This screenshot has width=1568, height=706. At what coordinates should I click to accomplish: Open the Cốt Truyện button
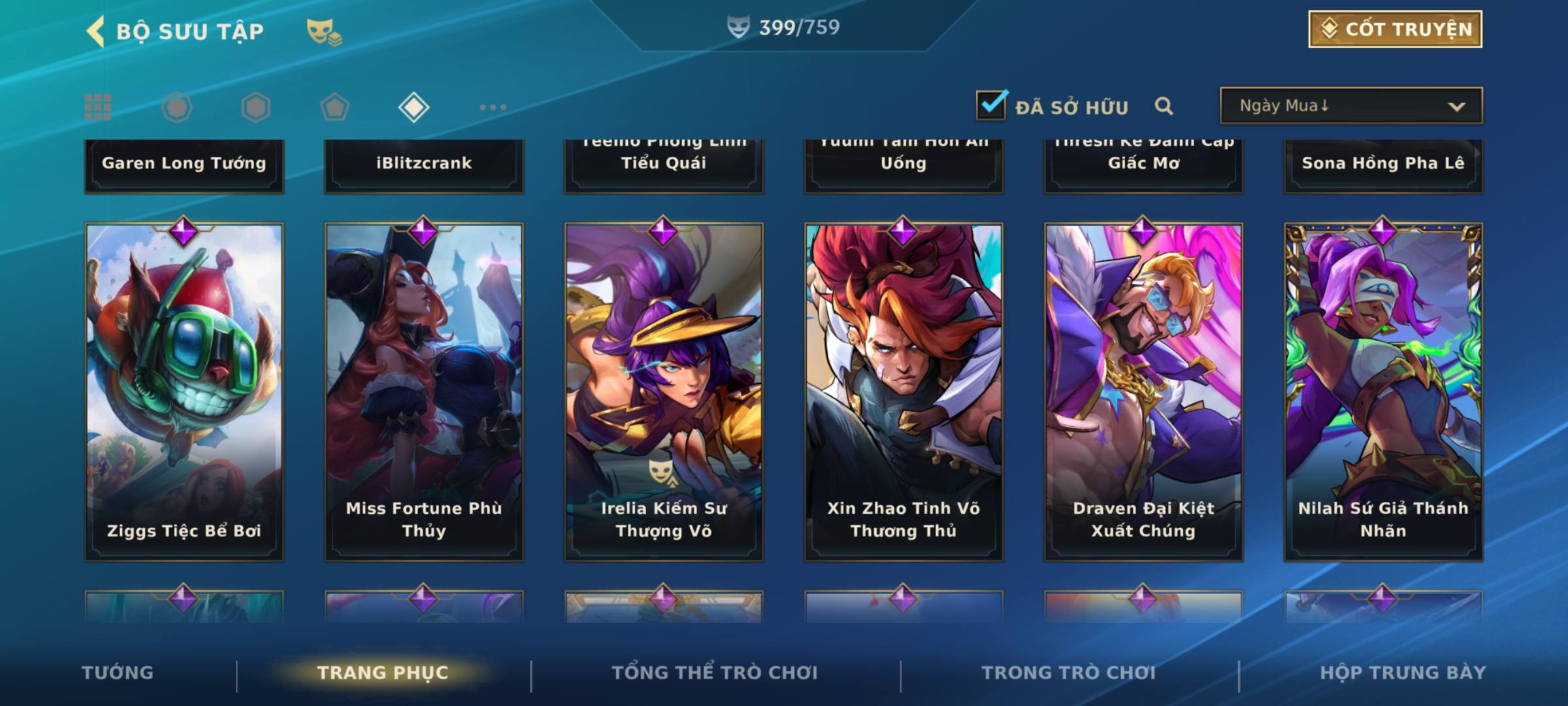pos(1395,29)
